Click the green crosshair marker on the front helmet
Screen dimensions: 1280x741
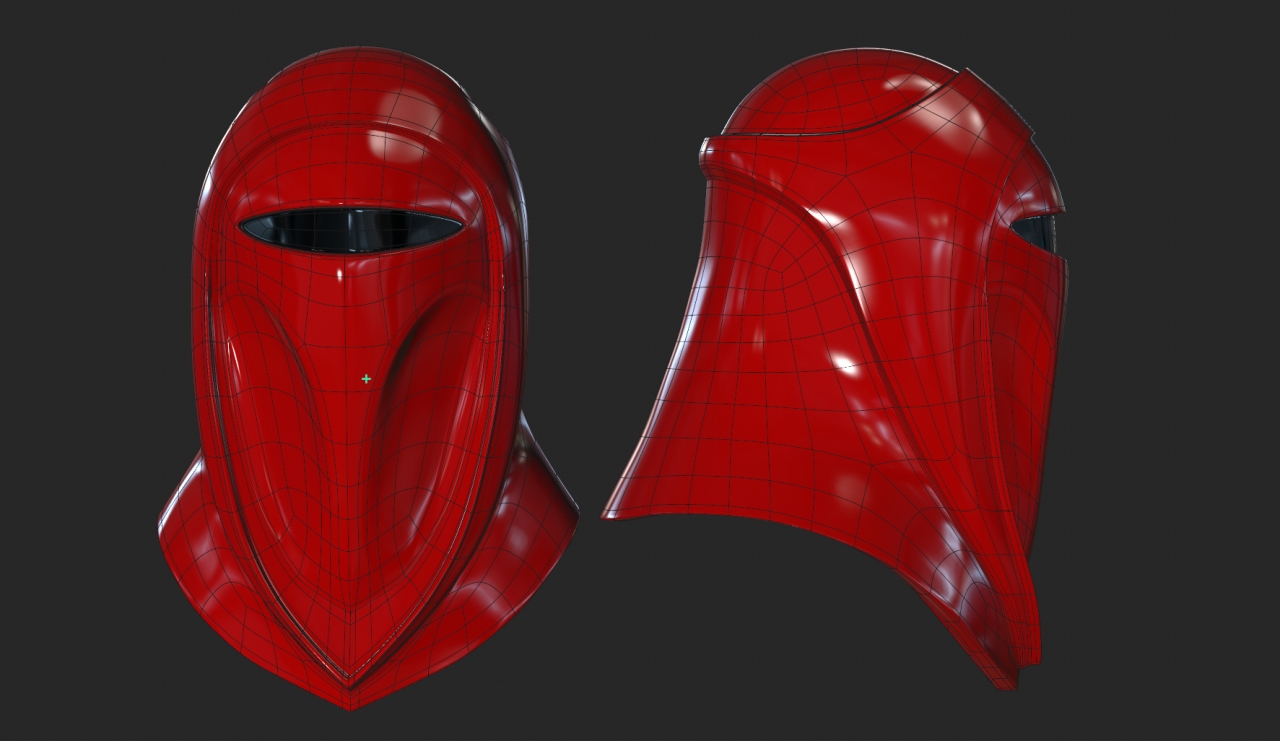click(366, 379)
